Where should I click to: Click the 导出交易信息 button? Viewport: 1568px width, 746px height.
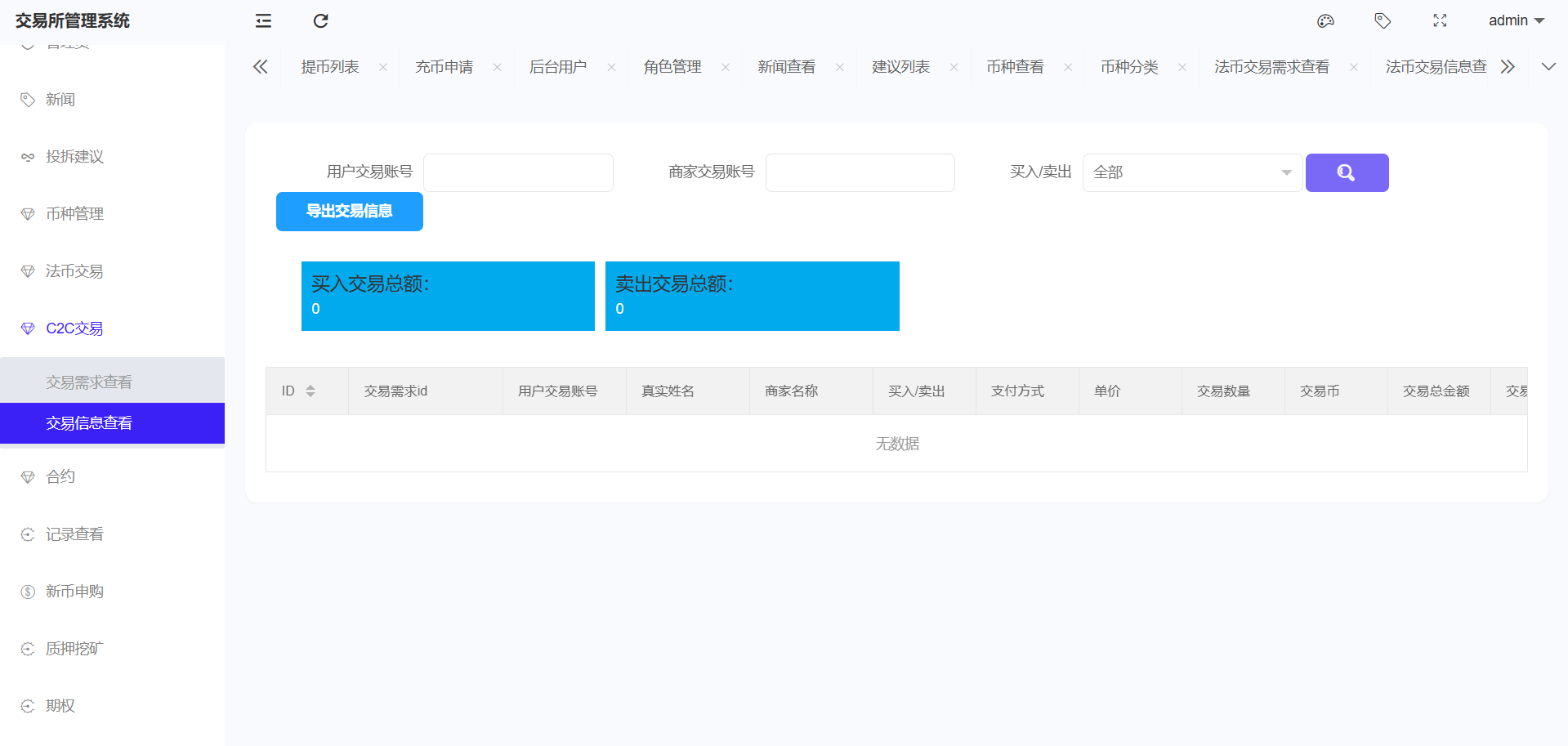349,212
